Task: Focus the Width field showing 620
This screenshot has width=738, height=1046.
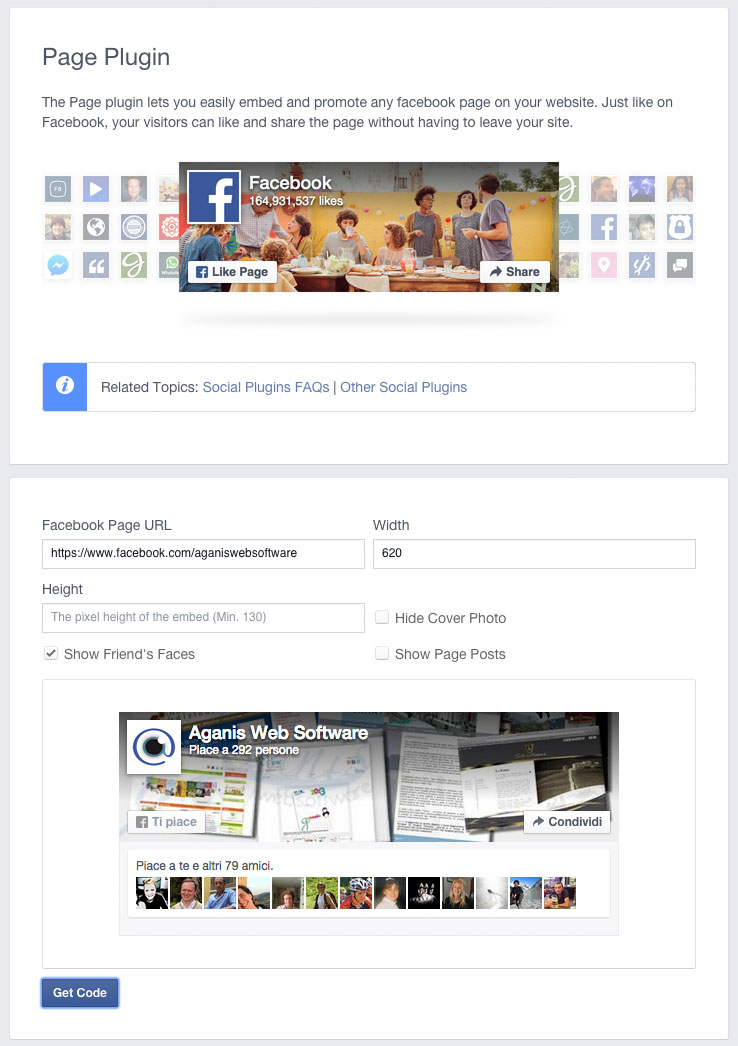Action: point(534,554)
